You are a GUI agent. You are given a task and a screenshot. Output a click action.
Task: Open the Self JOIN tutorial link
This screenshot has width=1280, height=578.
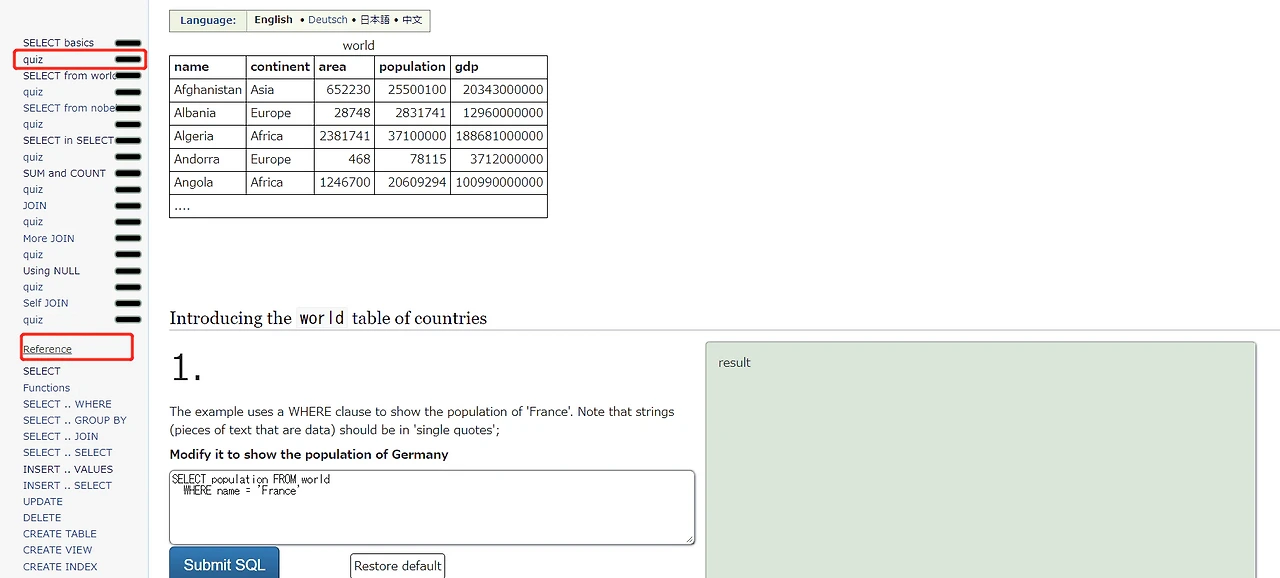46,303
